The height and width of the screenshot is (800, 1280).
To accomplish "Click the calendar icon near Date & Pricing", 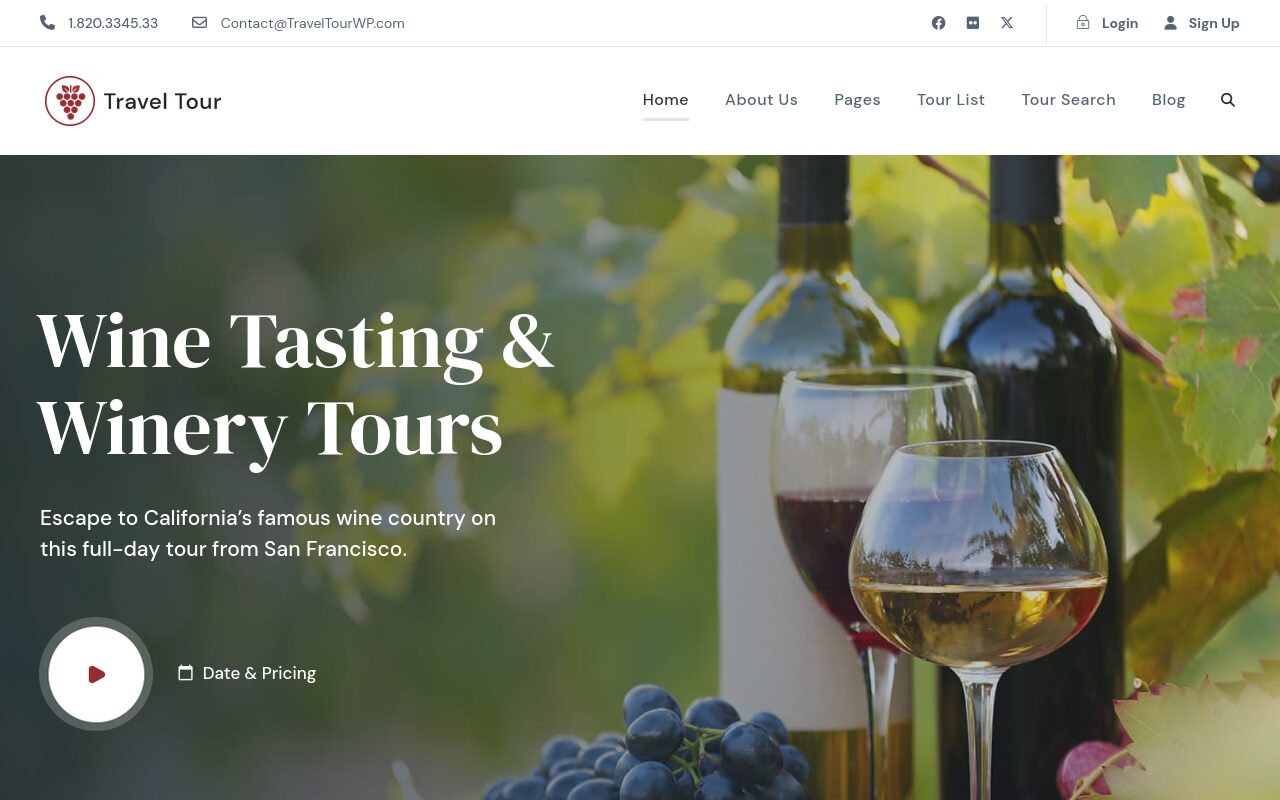I will click(185, 673).
